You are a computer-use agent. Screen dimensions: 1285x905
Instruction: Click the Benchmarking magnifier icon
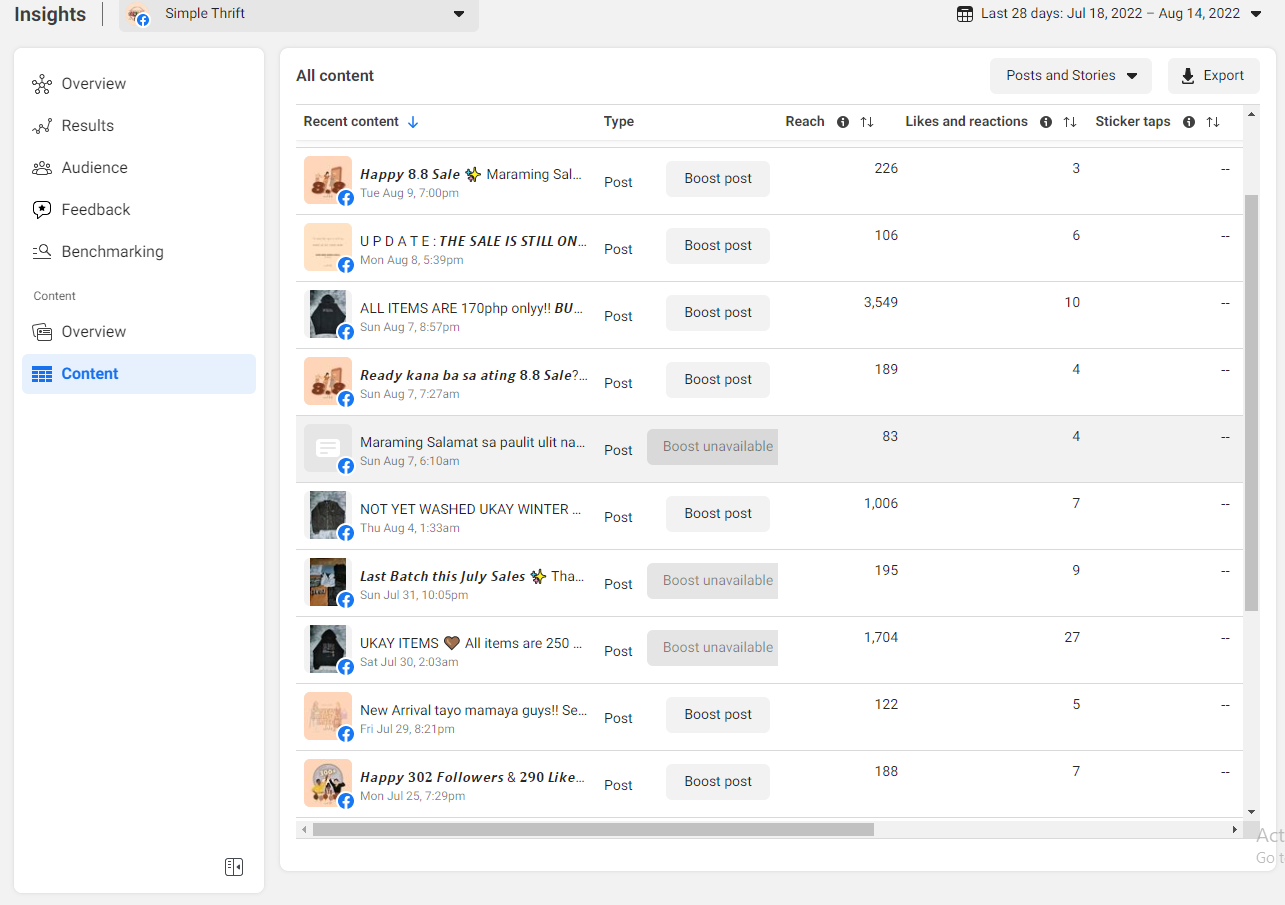(42, 252)
